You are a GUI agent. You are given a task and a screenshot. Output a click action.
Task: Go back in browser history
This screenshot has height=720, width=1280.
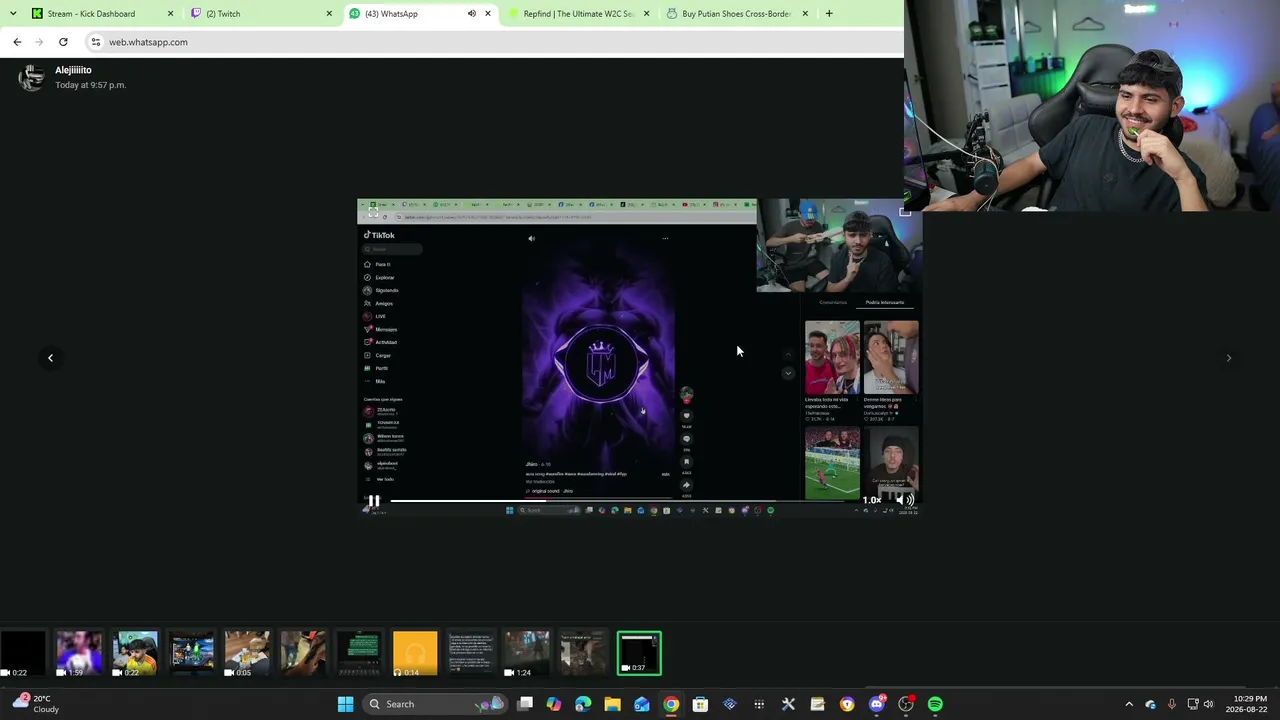click(17, 42)
